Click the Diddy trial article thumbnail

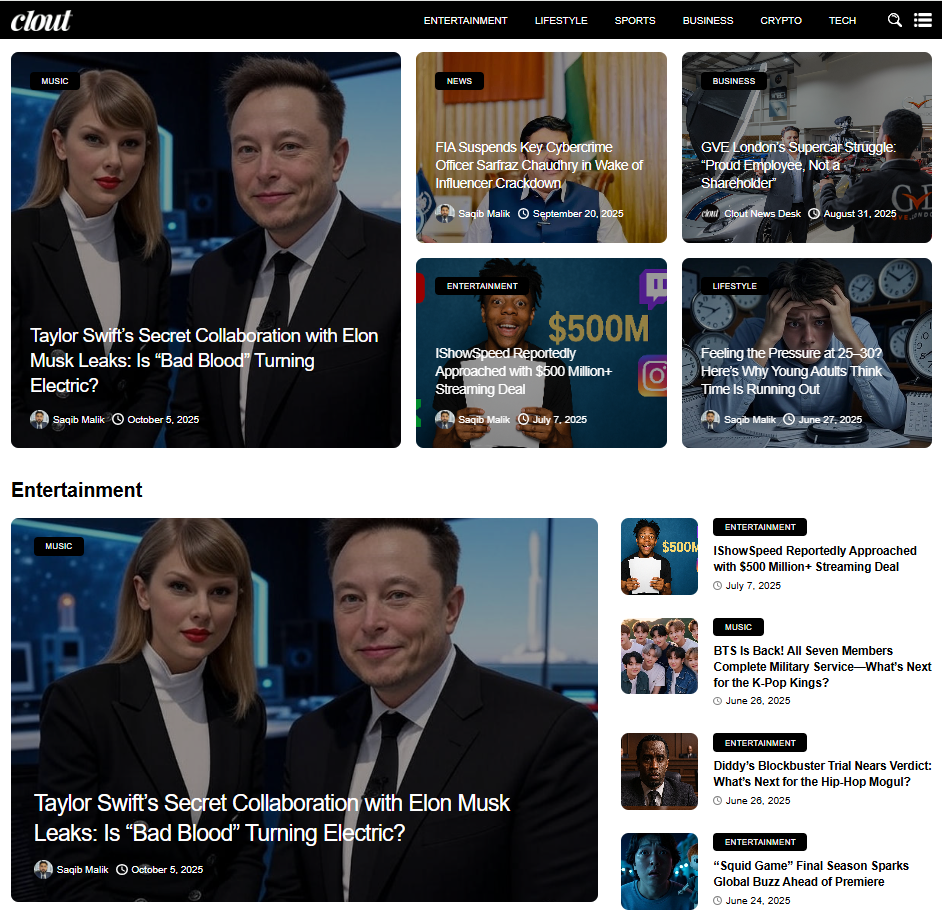(x=659, y=771)
